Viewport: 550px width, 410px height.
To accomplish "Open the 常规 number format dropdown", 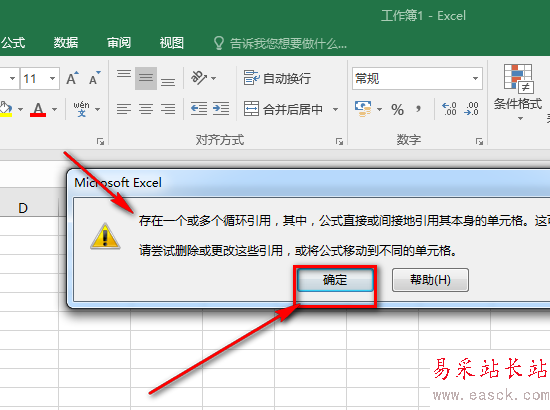I will tap(475, 78).
